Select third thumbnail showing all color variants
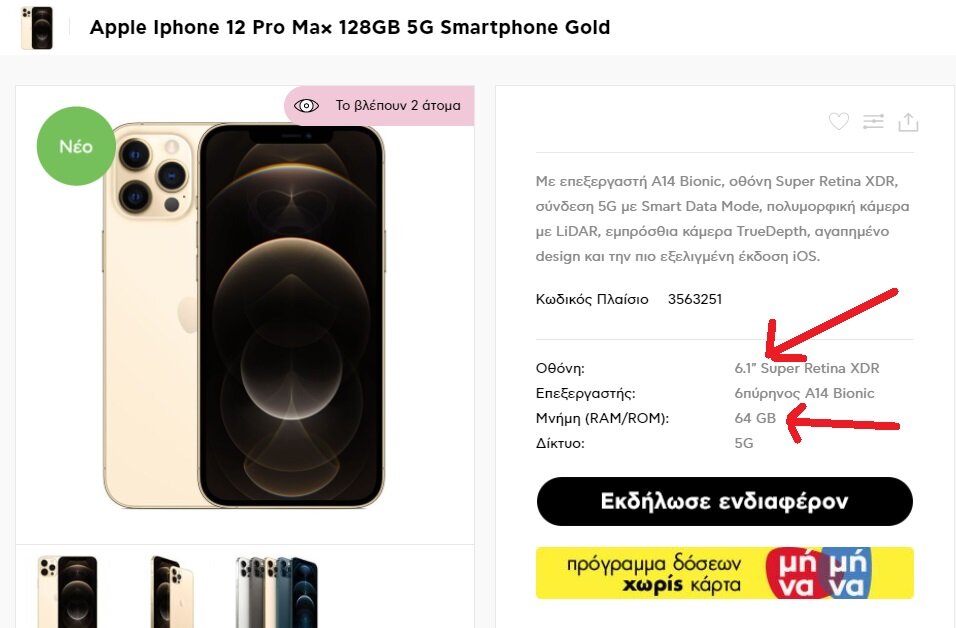The width and height of the screenshot is (956, 628). click(277, 591)
